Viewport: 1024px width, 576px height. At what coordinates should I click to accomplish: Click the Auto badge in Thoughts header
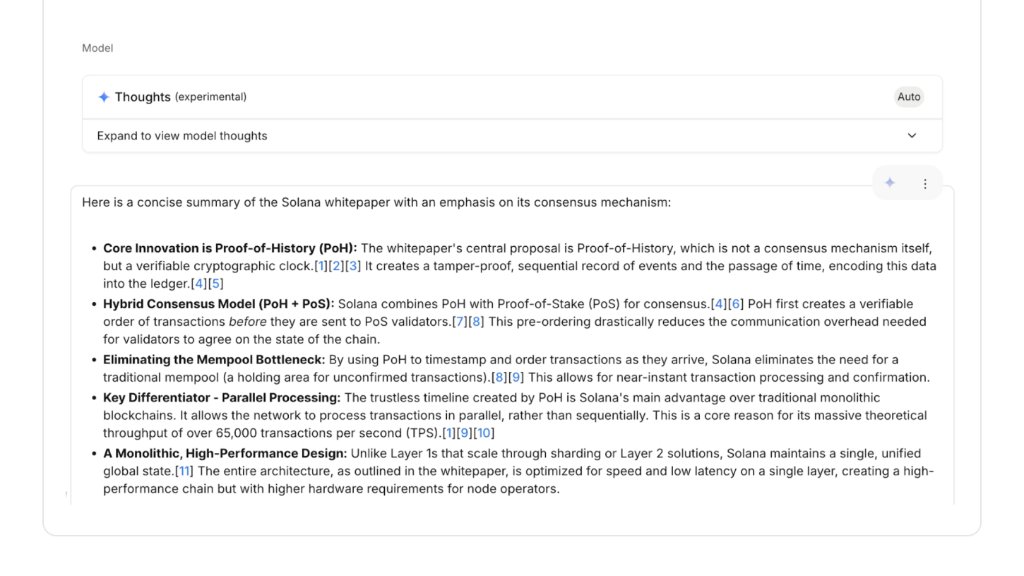908,97
